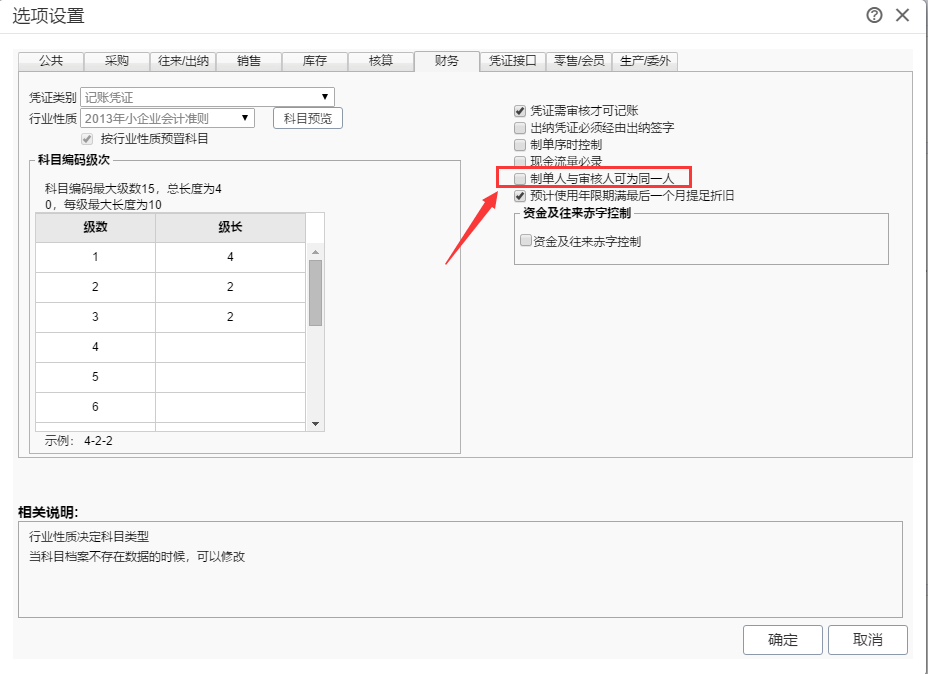Image resolution: width=928 pixels, height=674 pixels.
Task: Check the 制单序时控制 option
Action: click(519, 145)
